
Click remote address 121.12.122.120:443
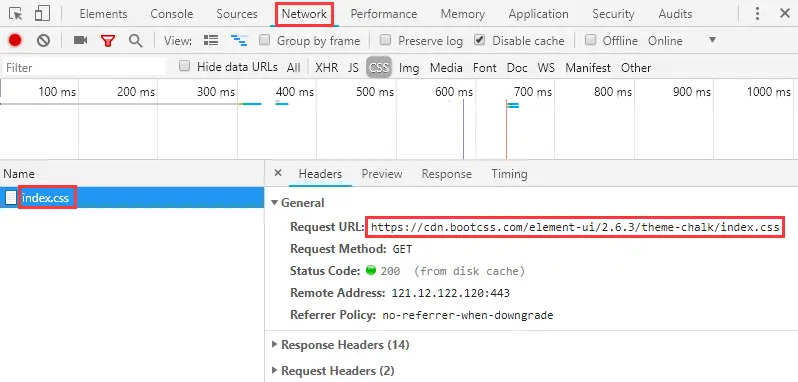point(450,293)
